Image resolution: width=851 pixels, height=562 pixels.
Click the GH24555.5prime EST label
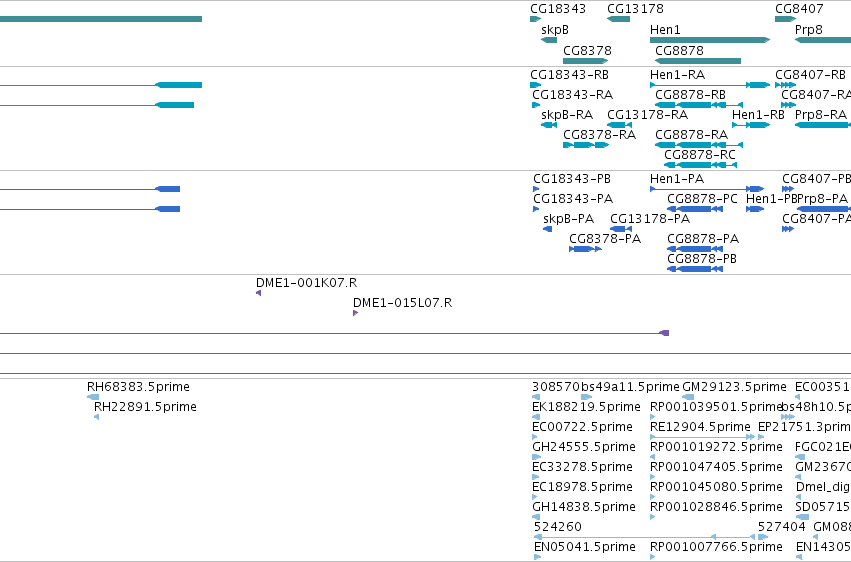pyautogui.click(x=583, y=447)
